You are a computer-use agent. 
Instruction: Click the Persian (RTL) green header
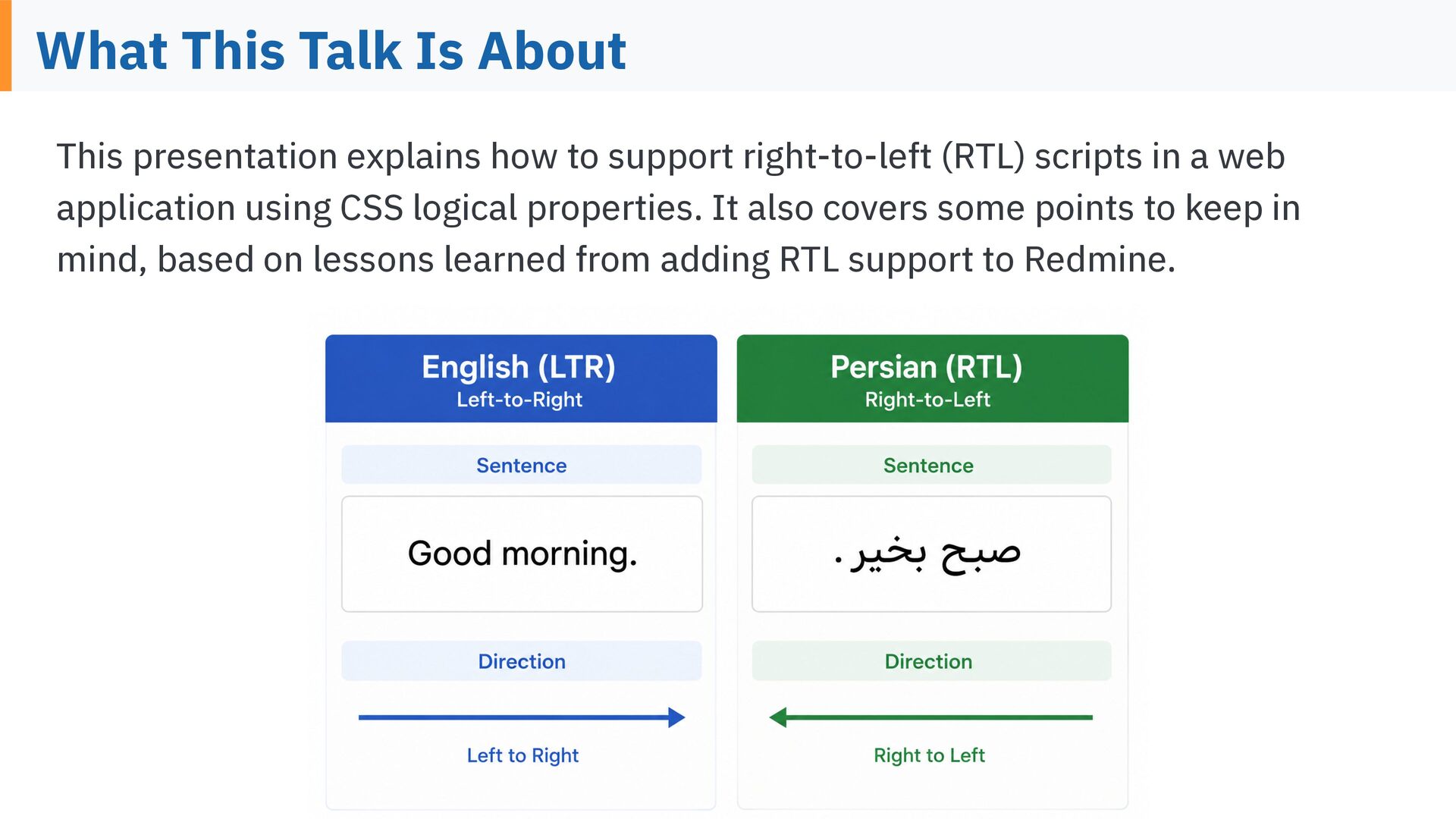(x=933, y=378)
